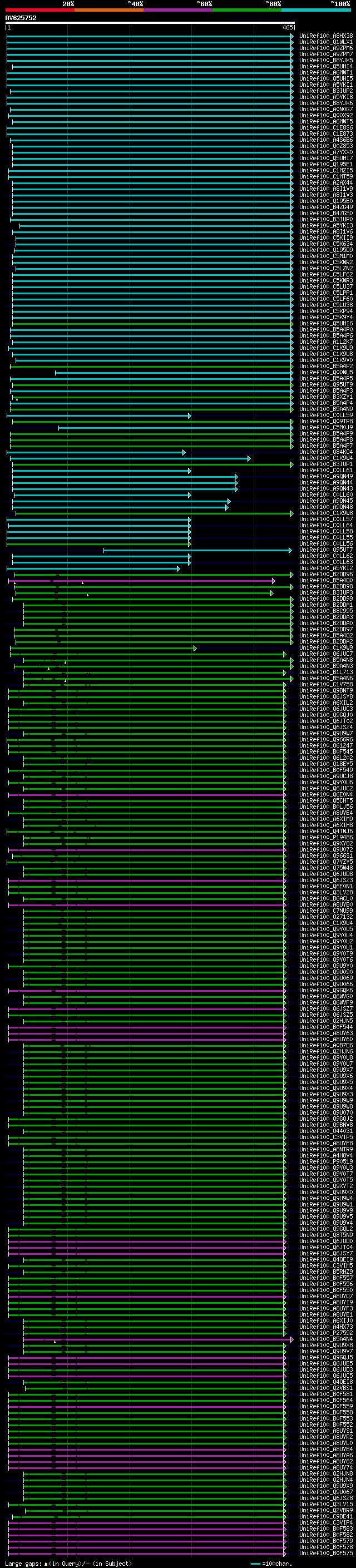This screenshot has height=1568, width=356.
Task: Click the query label AV625752
Action: 21,18
